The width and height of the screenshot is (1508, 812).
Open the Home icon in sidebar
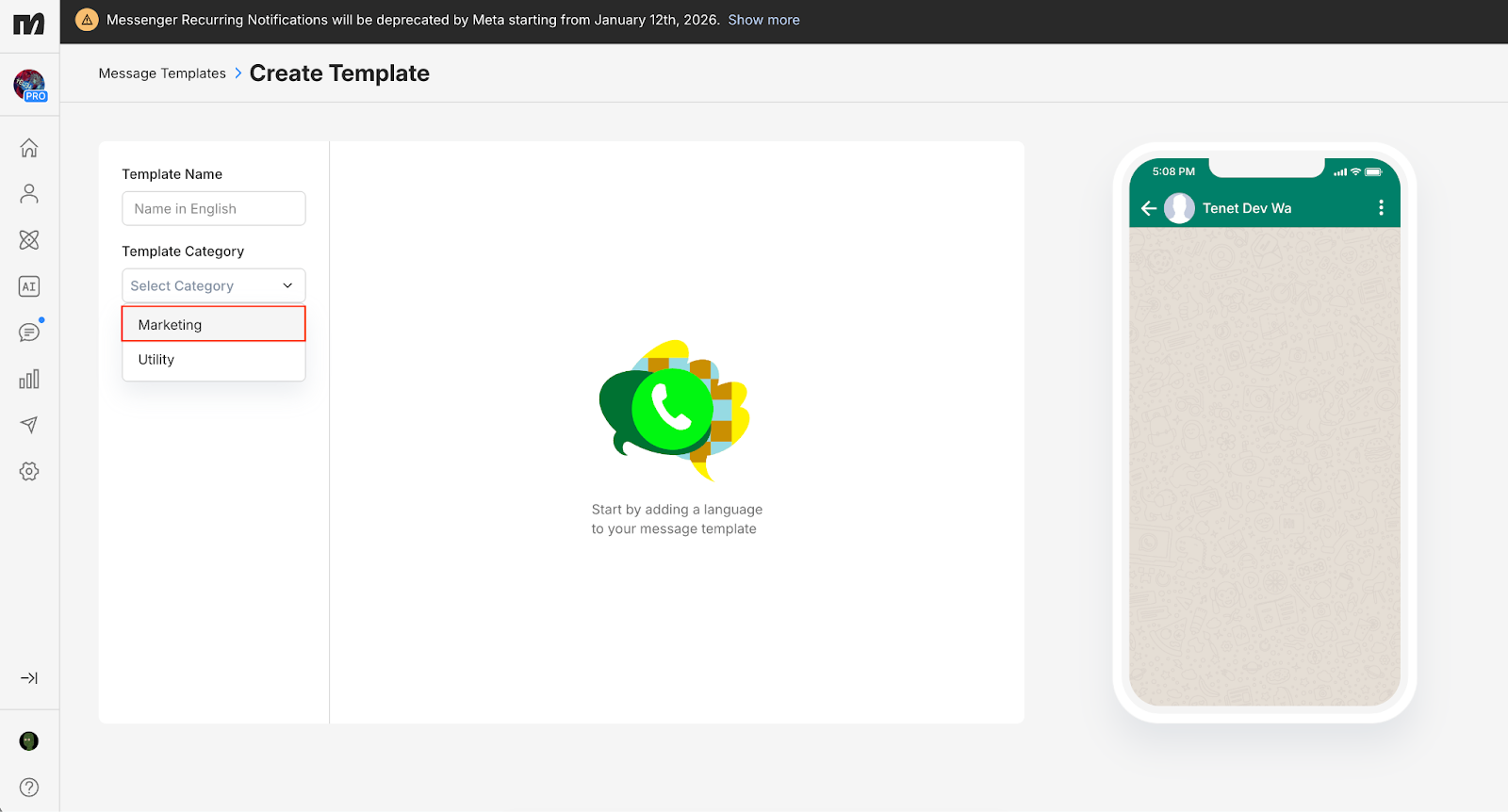[29, 148]
